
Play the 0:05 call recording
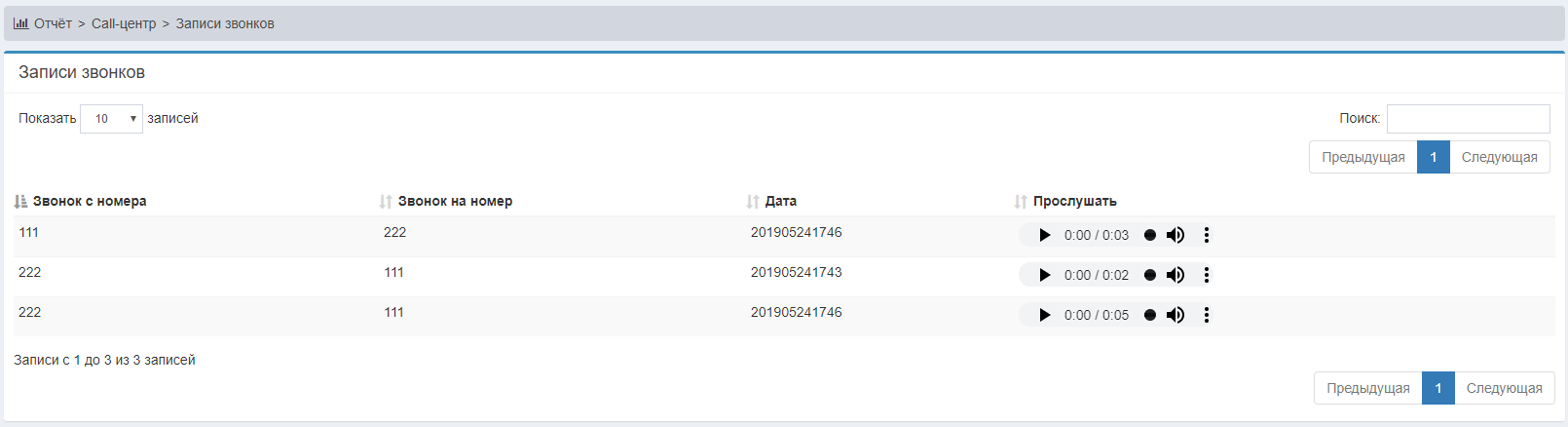click(1044, 315)
